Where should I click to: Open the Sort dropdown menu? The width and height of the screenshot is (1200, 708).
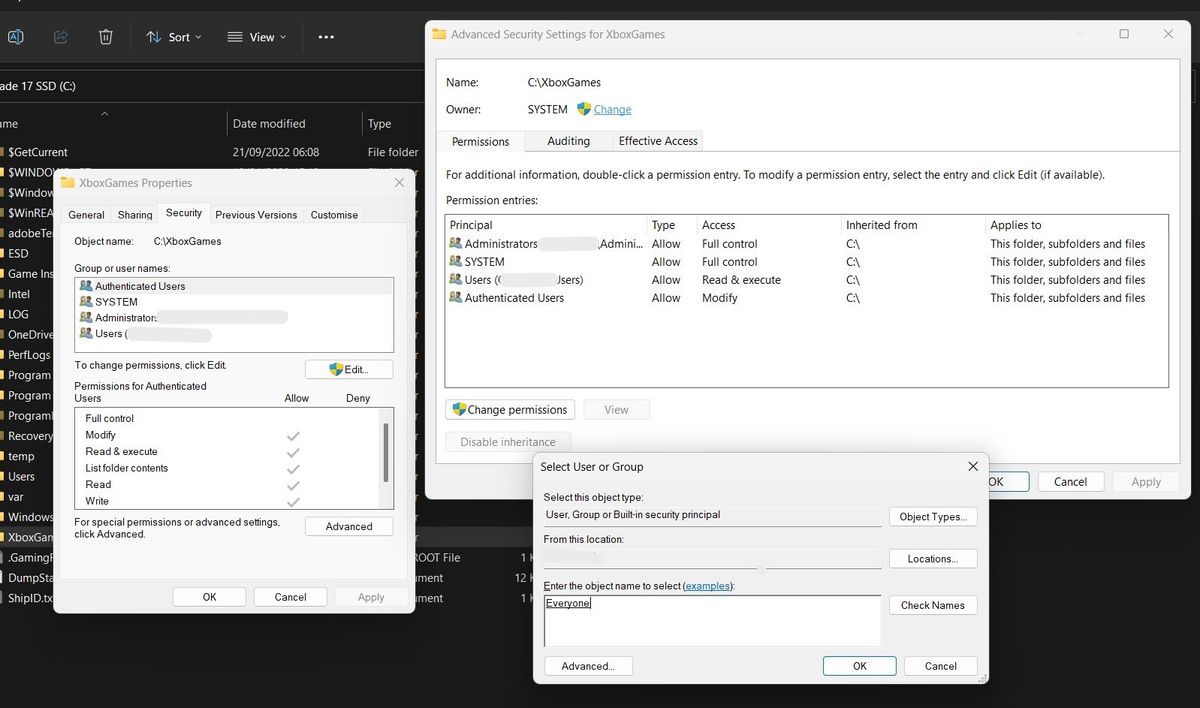[173, 37]
